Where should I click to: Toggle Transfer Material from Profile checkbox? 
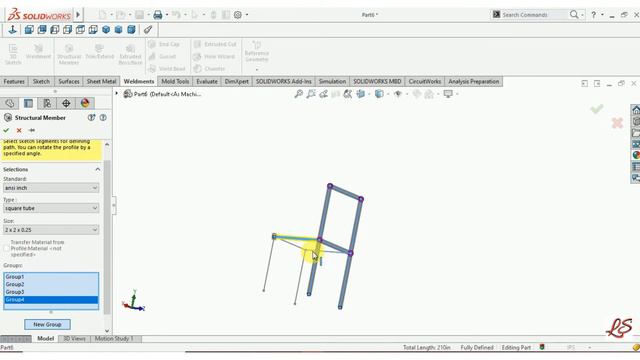[x=6, y=248]
